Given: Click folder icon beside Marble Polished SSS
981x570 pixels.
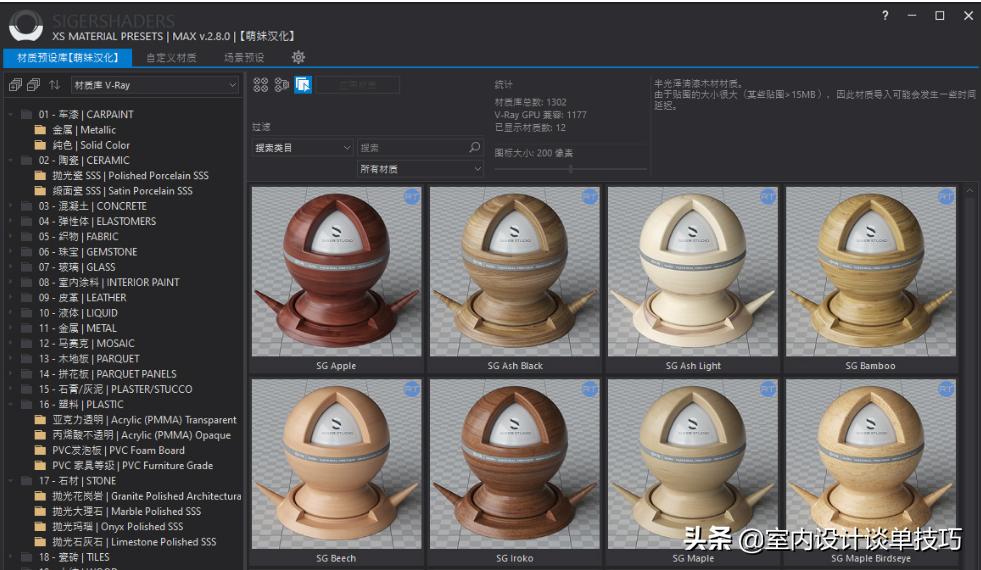Looking at the screenshot, I should pos(41,511).
